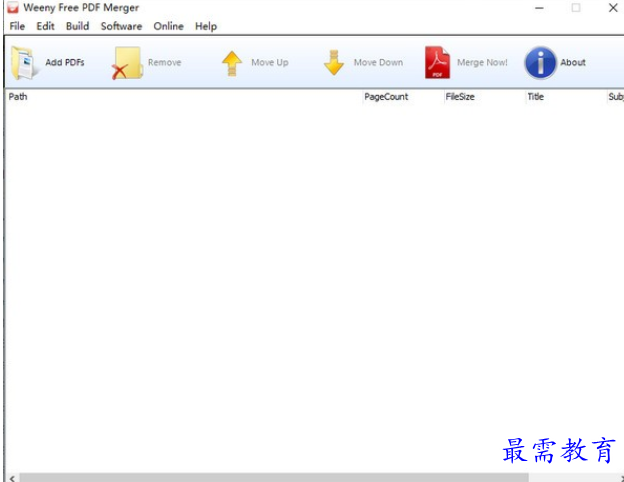Click the Remove folder icon with red X

click(x=127, y=63)
